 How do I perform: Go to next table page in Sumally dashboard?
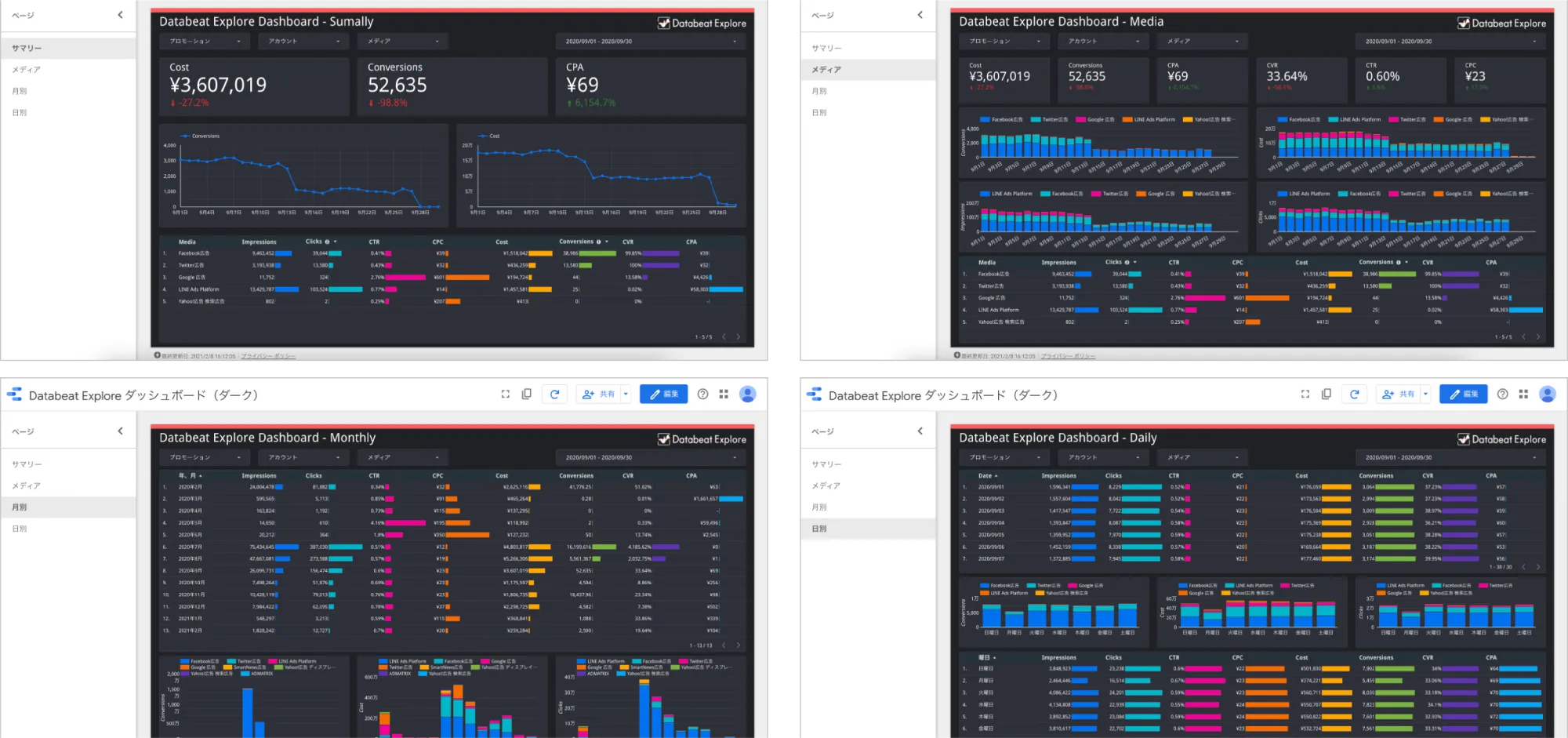pos(739,337)
